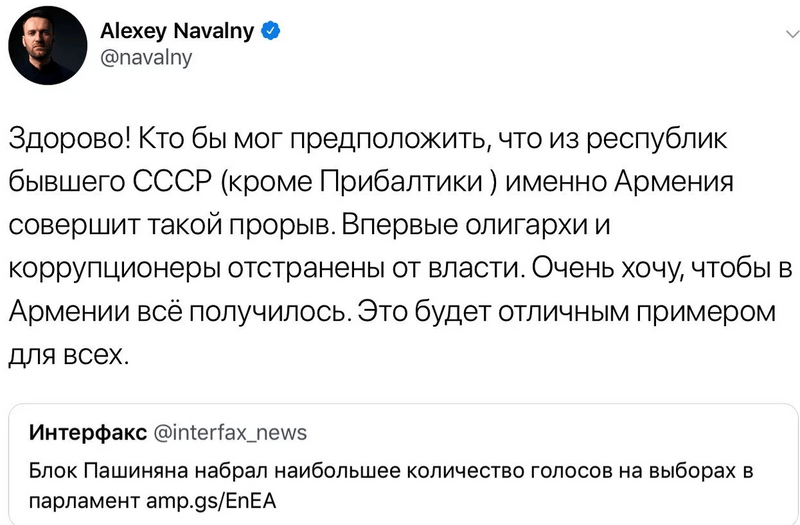
Task: Open the @navalny handle link
Action: (146, 58)
